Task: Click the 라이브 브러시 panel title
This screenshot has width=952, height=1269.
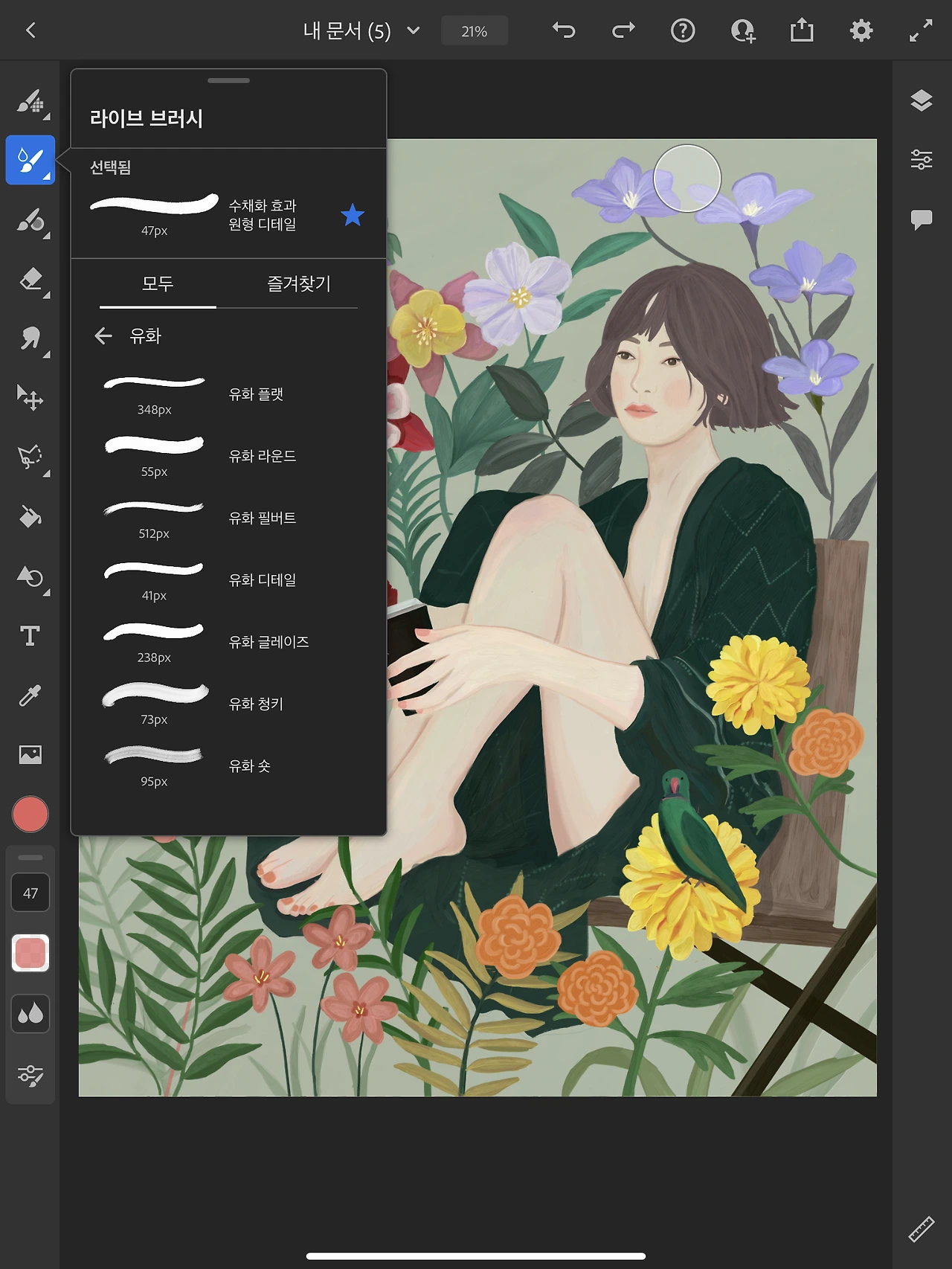Action: (147, 118)
